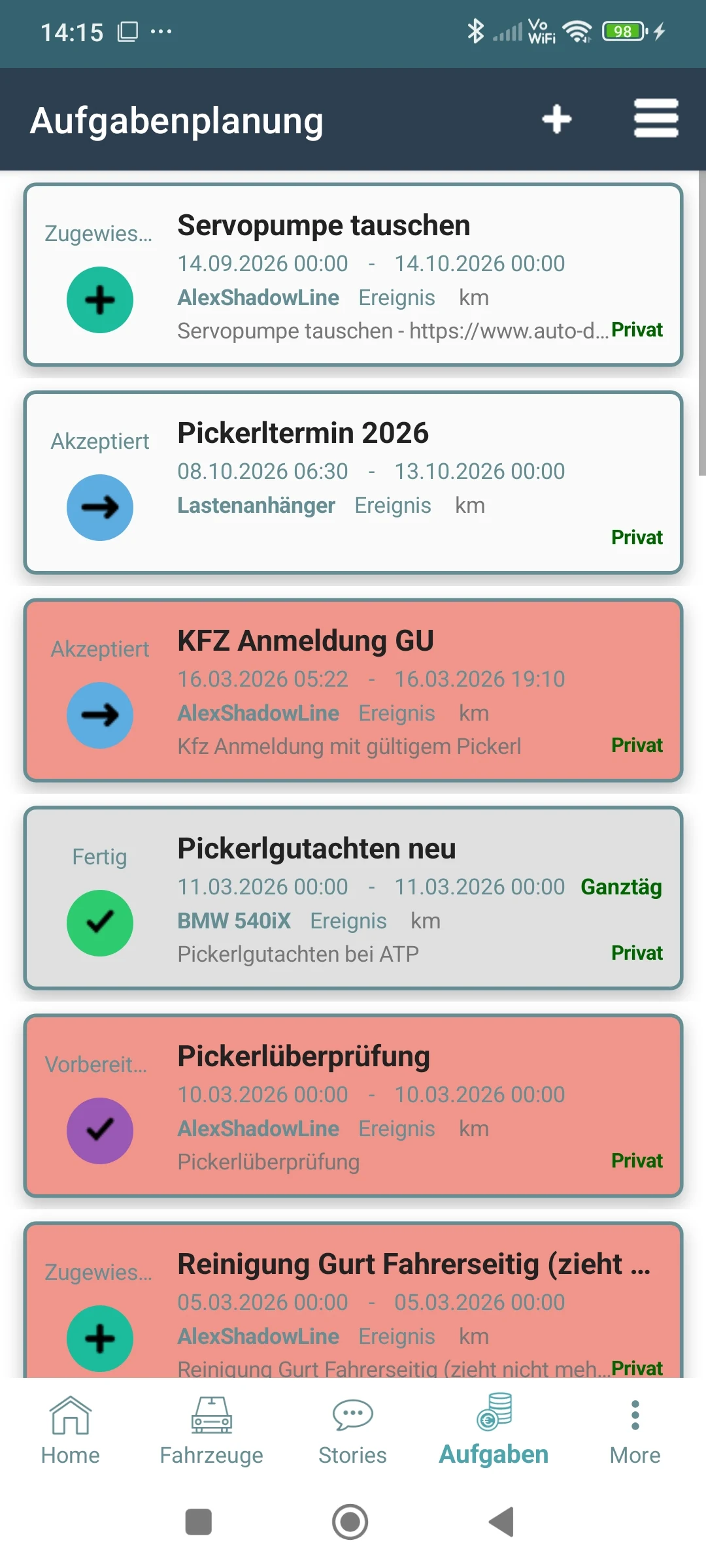
Task: Tap the plus icon to add a task
Action: tap(557, 120)
